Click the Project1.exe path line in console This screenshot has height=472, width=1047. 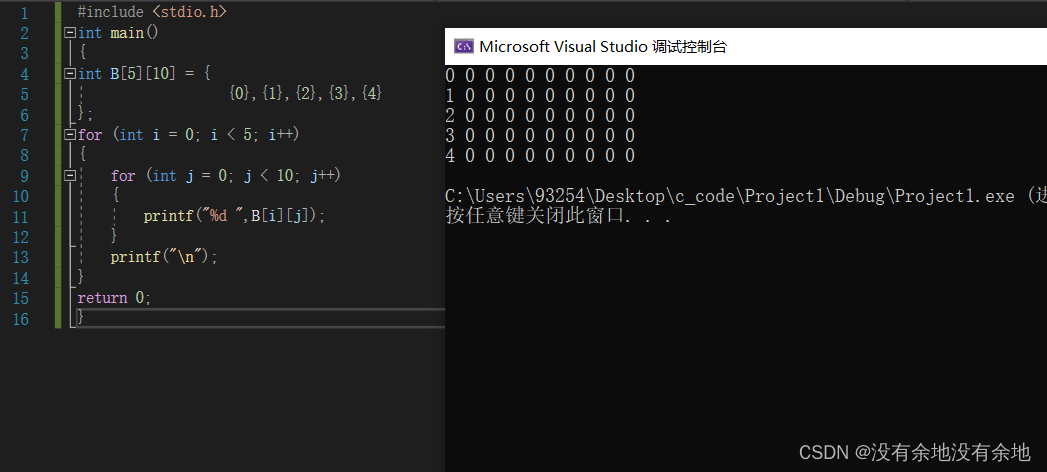pyautogui.click(x=746, y=196)
